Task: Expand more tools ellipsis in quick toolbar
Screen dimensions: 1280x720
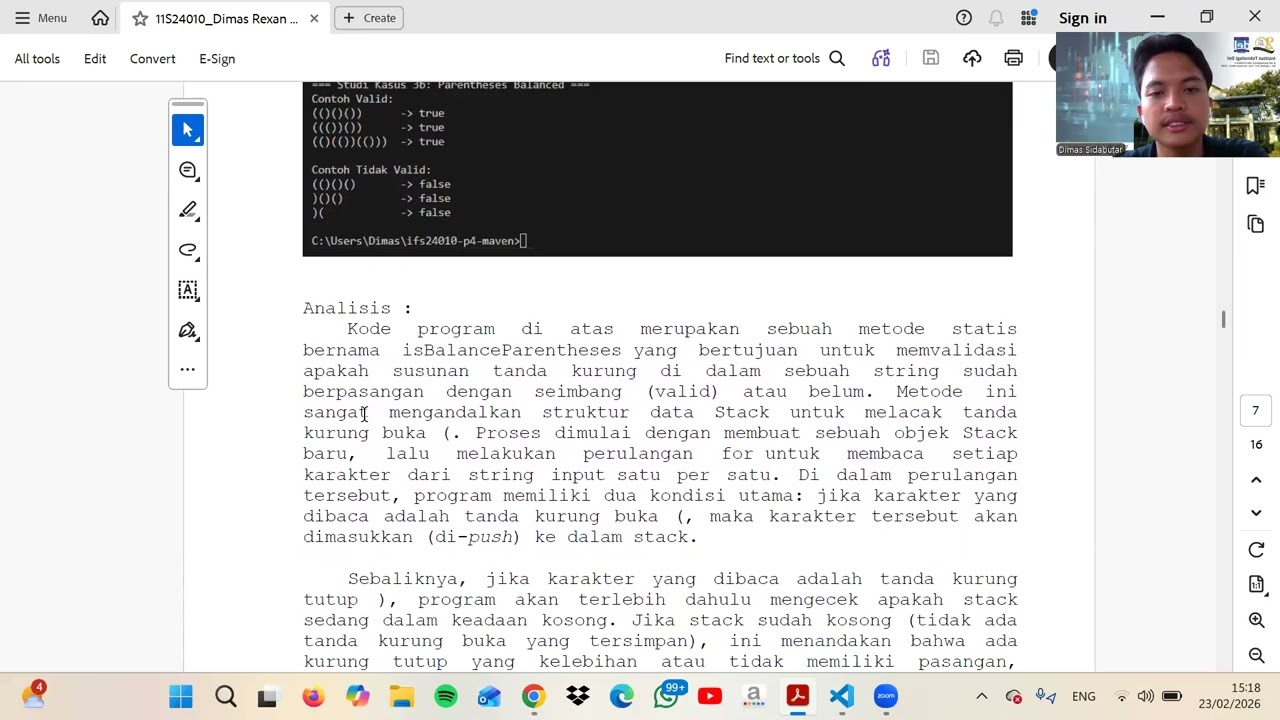Action: click(188, 369)
